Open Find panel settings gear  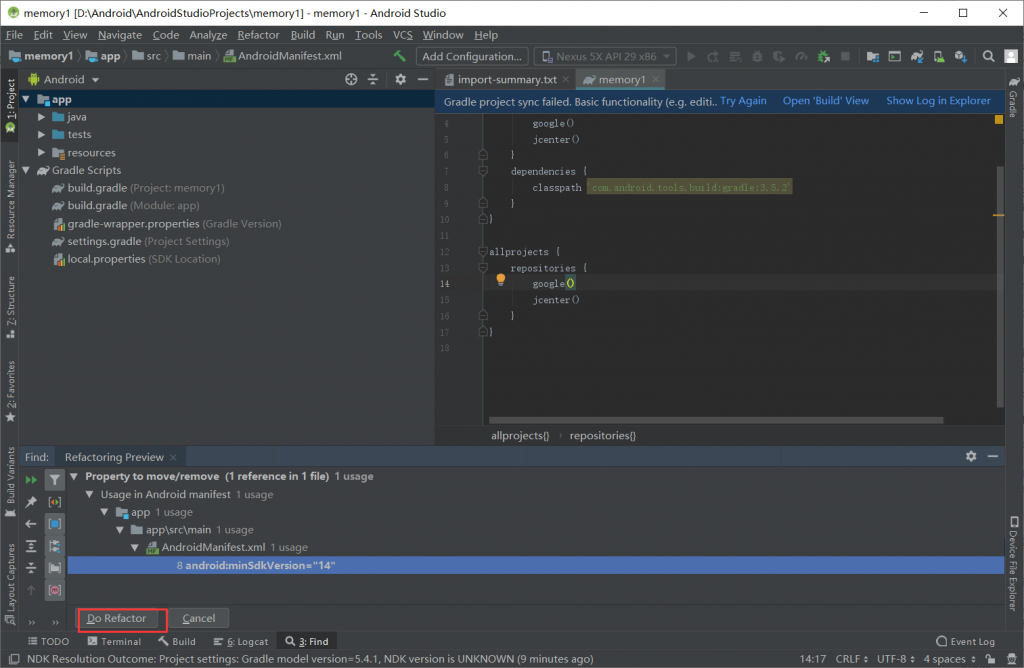tap(971, 456)
